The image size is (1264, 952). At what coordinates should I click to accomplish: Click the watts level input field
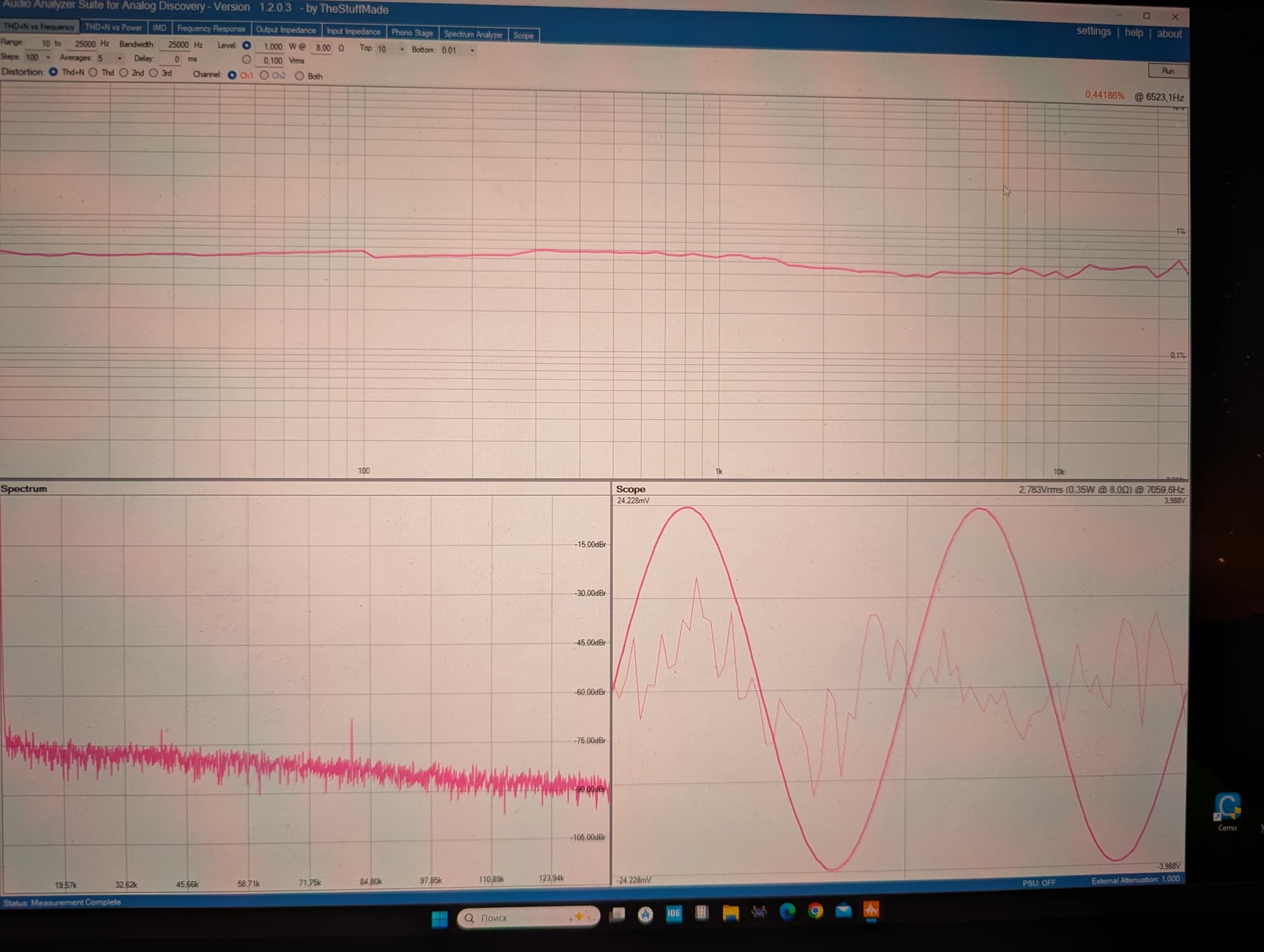pyautogui.click(x=270, y=47)
